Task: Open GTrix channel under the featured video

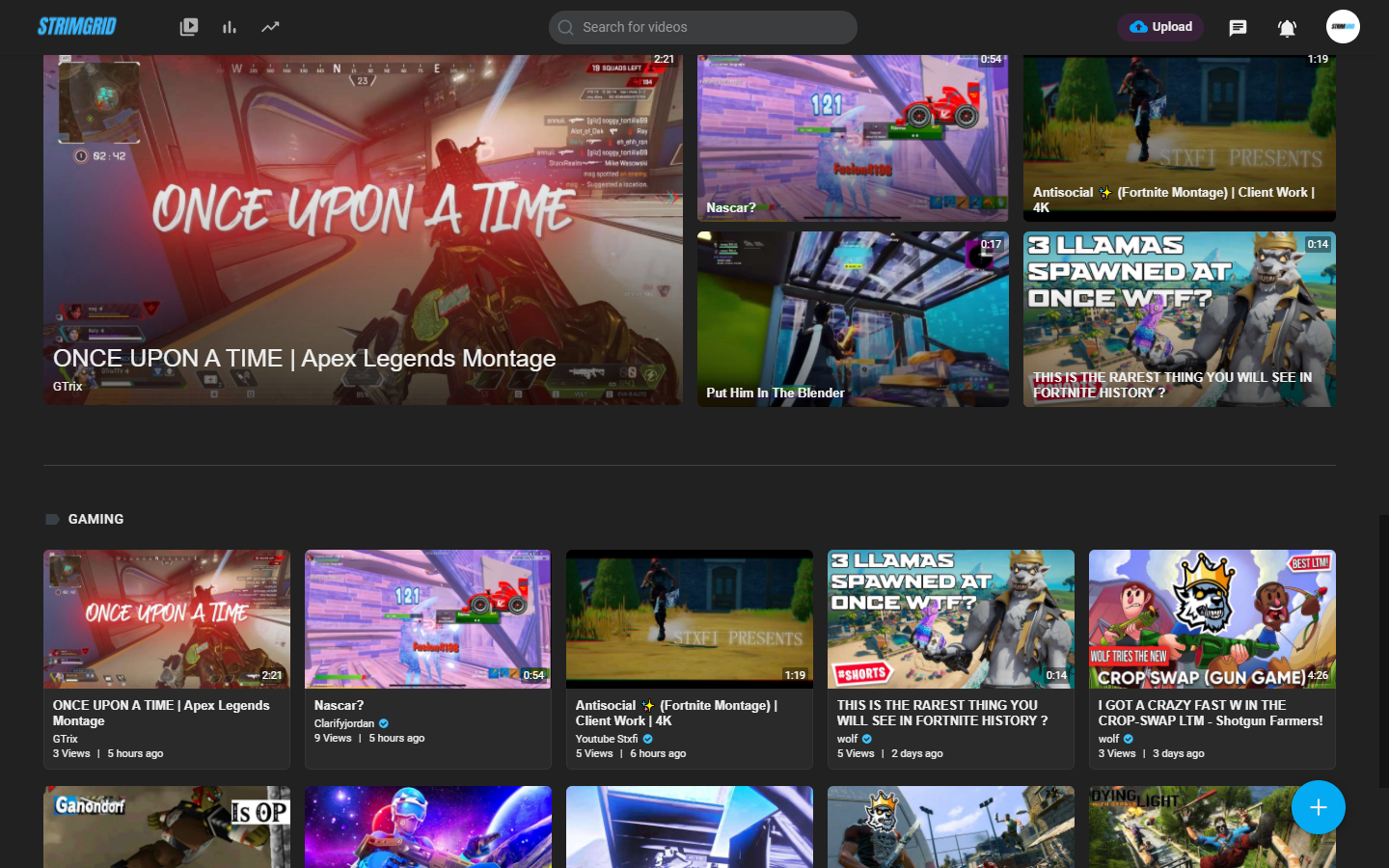Action: [x=68, y=386]
